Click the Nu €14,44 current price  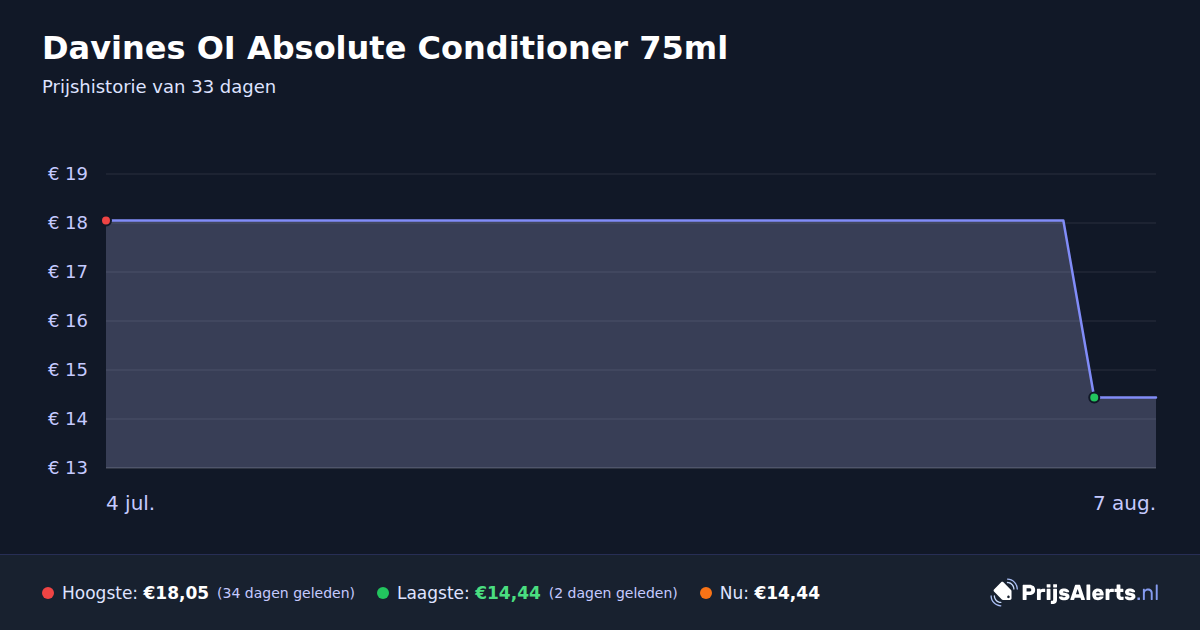[787, 593]
